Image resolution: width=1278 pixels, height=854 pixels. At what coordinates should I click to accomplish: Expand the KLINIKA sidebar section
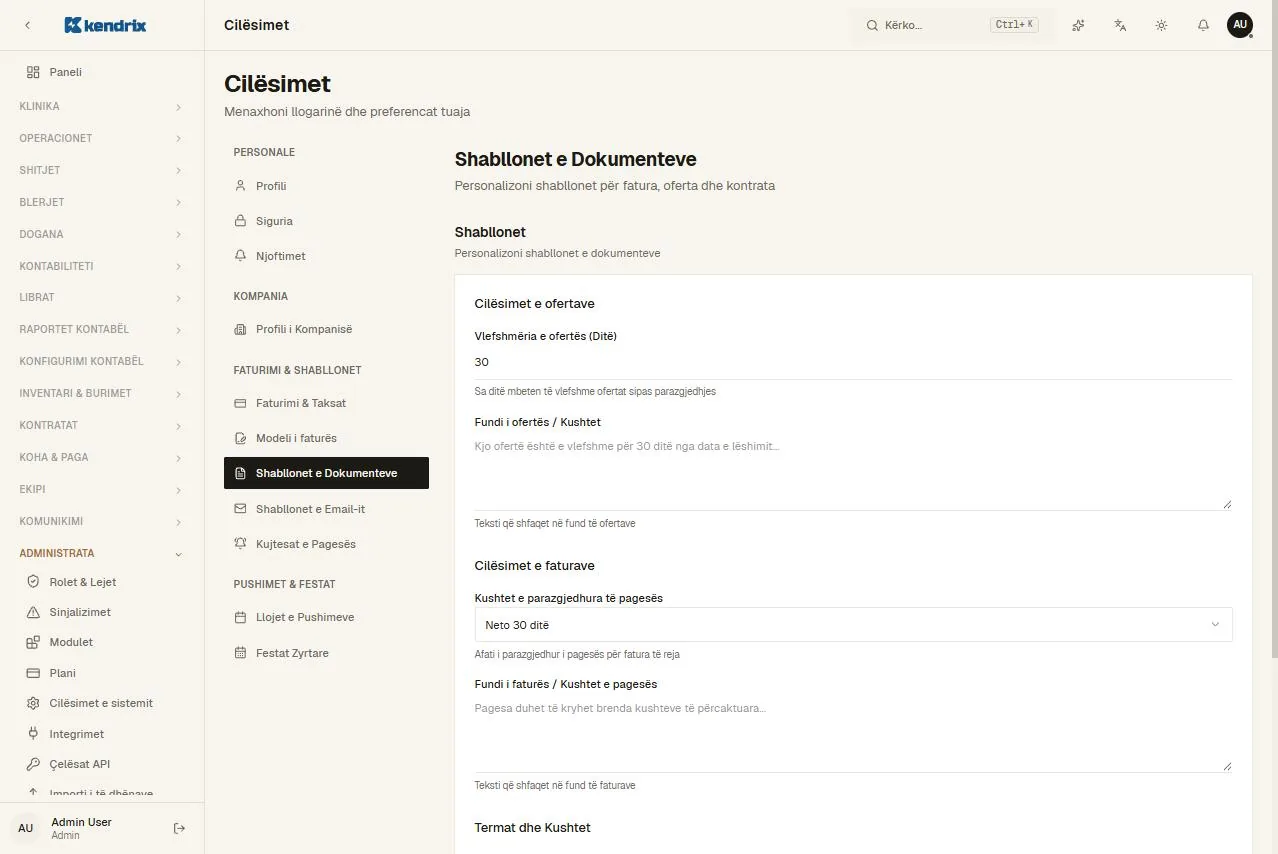(x=102, y=106)
